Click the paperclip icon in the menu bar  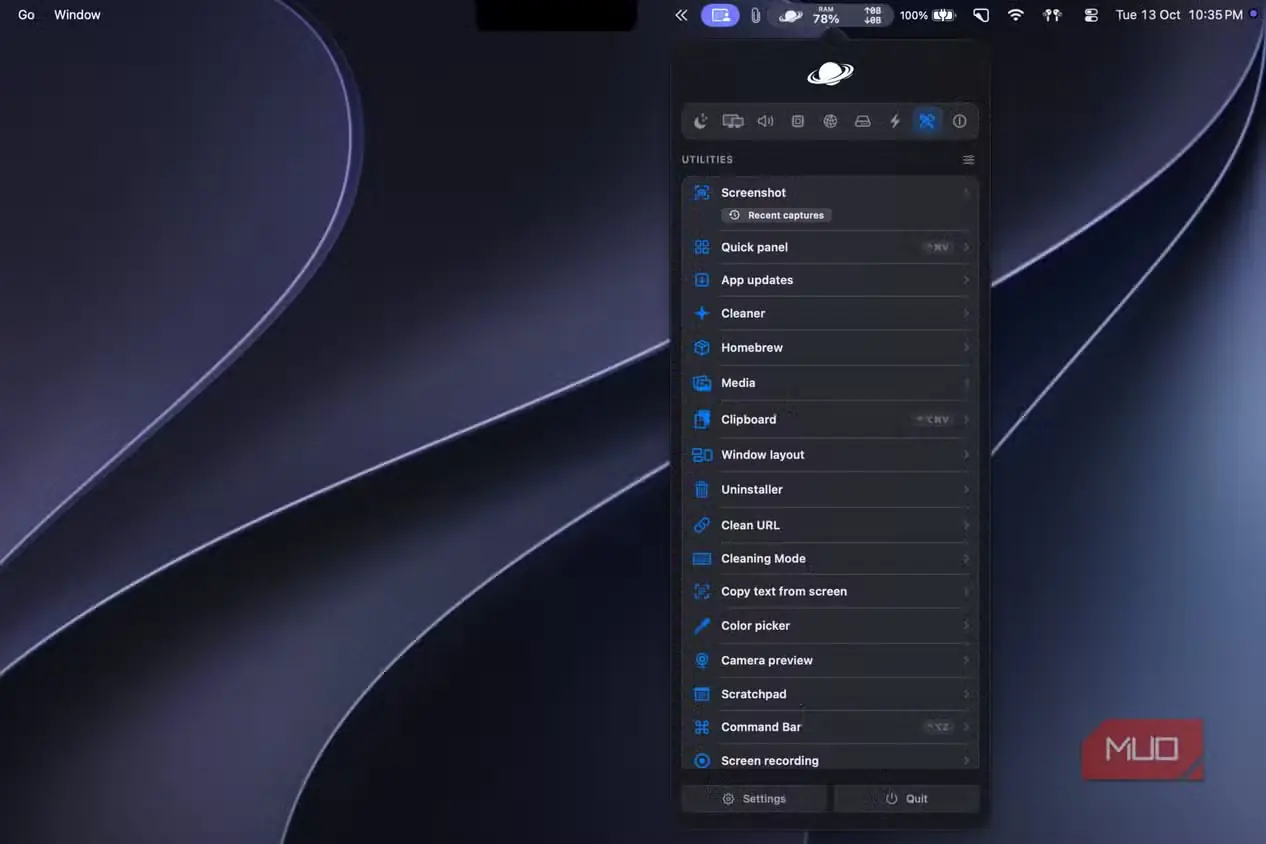[x=755, y=15]
